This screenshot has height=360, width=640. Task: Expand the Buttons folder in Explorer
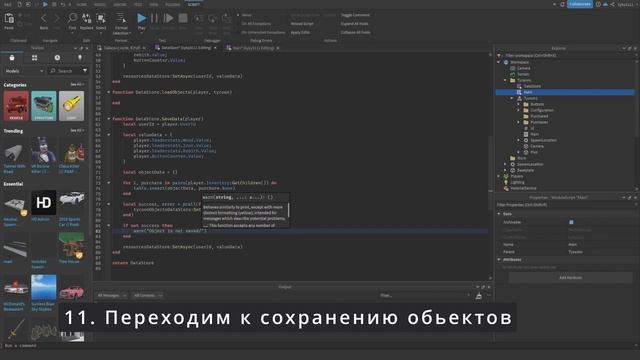519,104
